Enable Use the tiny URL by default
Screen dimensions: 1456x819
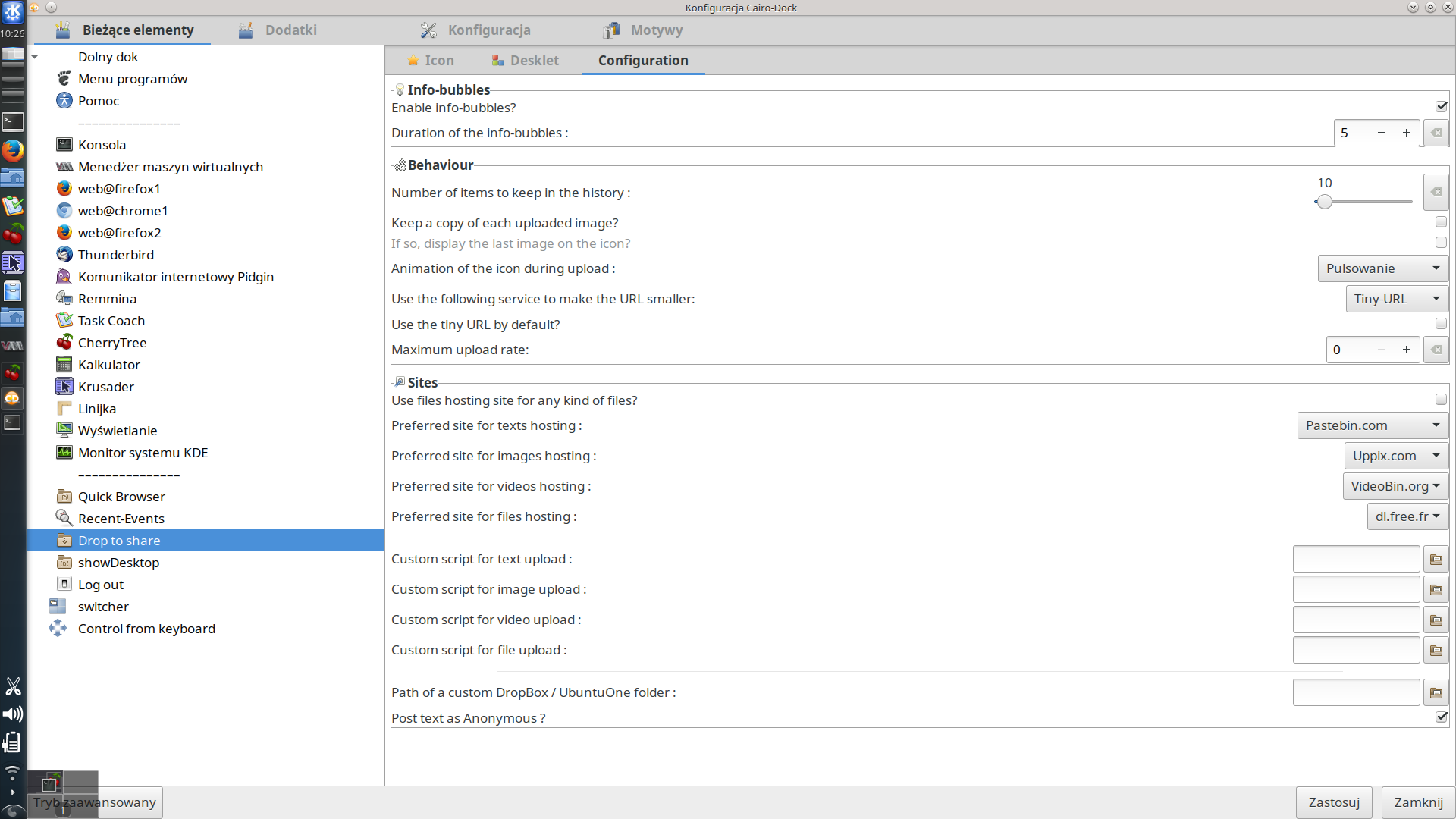coord(1441,324)
